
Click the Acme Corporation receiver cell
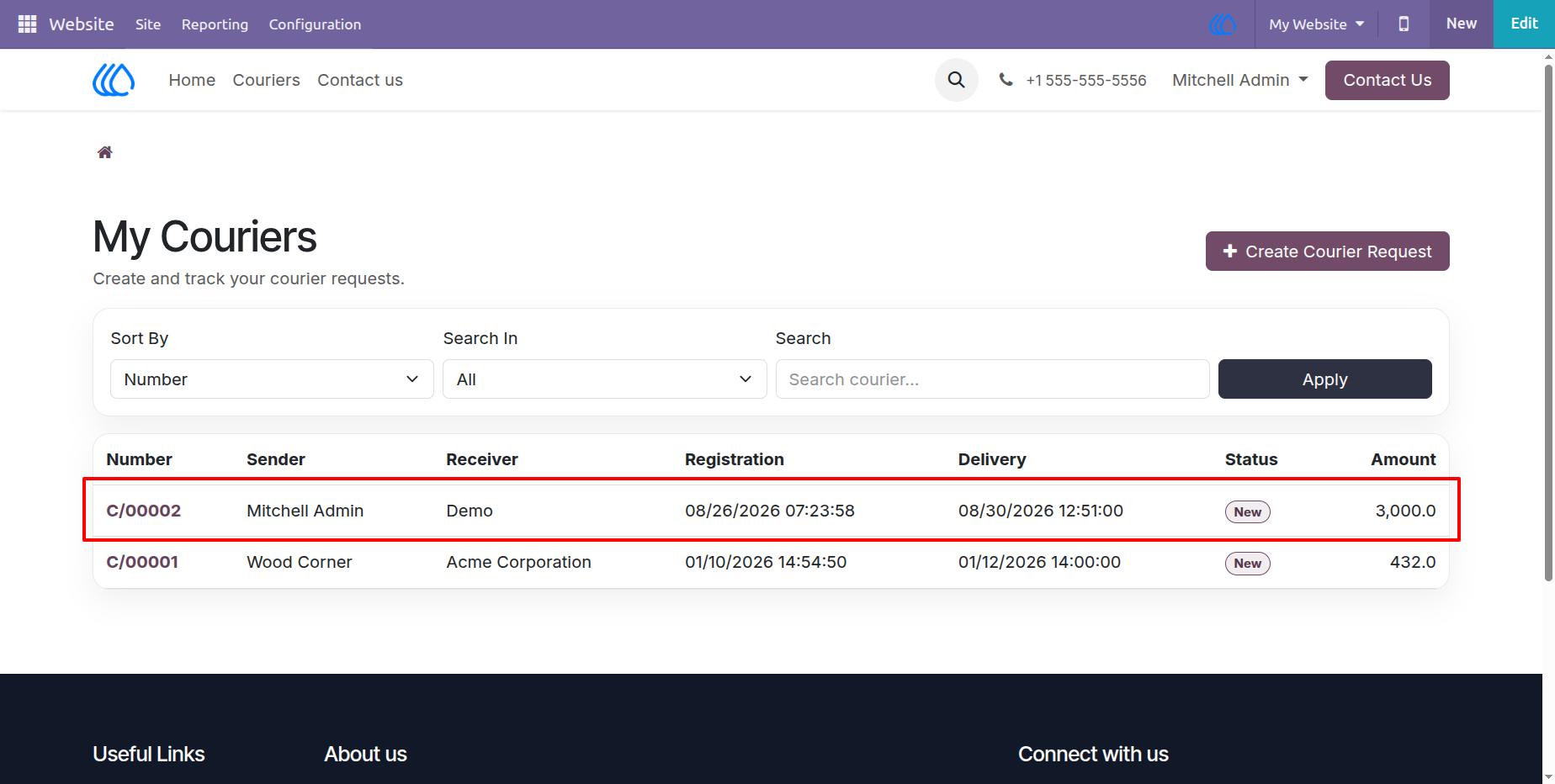[518, 562]
